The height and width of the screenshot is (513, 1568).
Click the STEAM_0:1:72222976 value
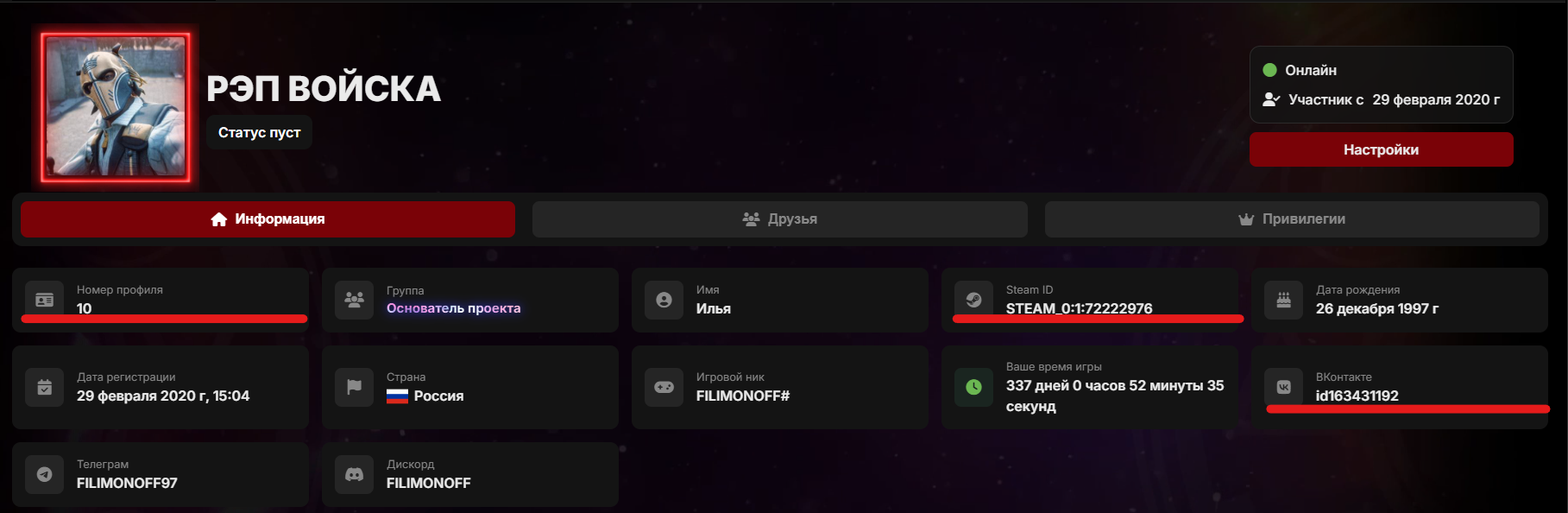tap(1079, 308)
